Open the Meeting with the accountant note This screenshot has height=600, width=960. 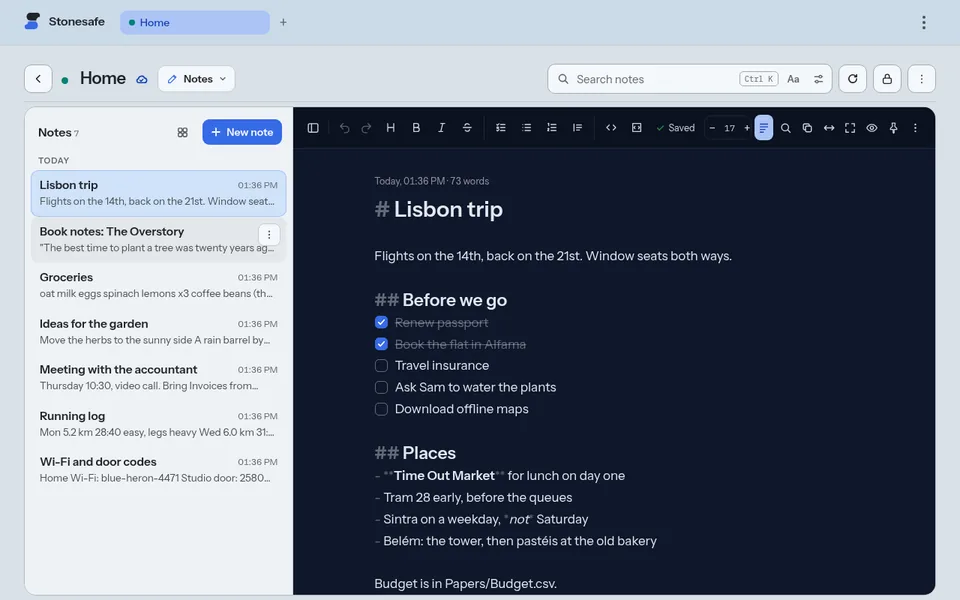[x=159, y=378]
